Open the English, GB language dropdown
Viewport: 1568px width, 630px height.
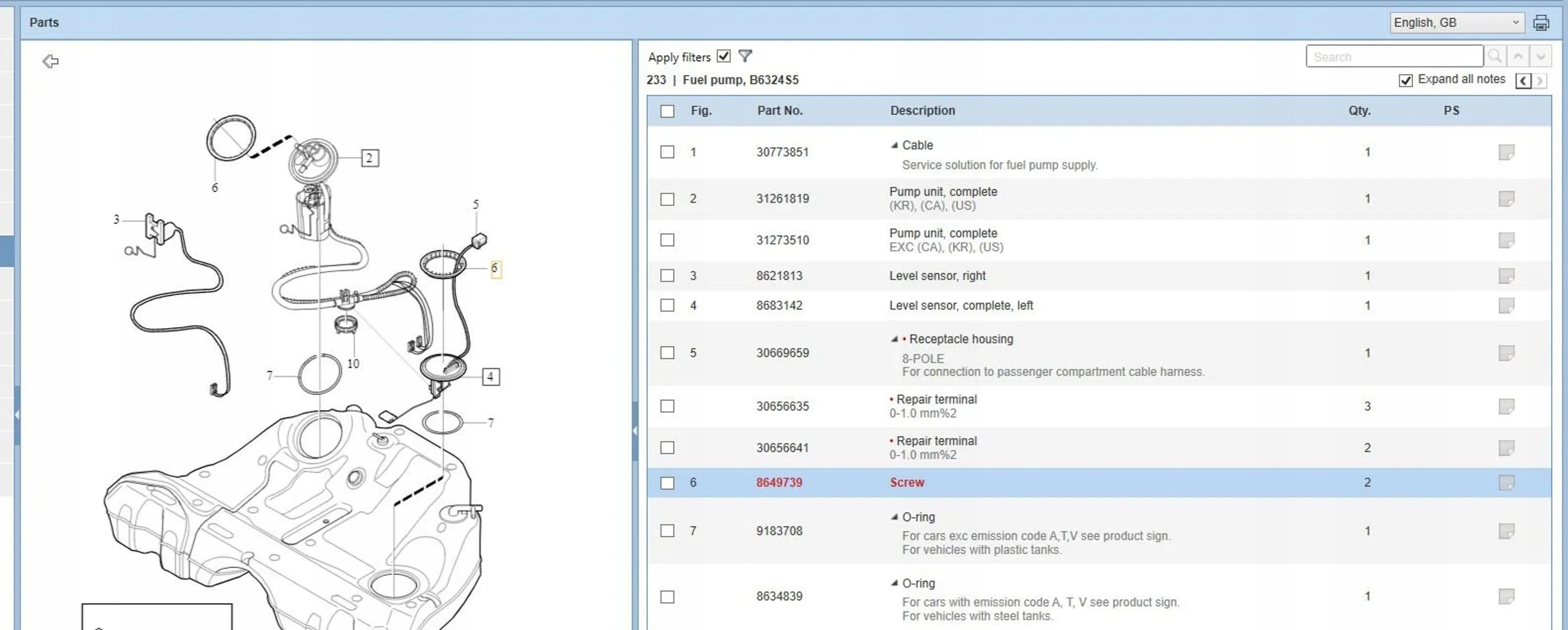1457,23
